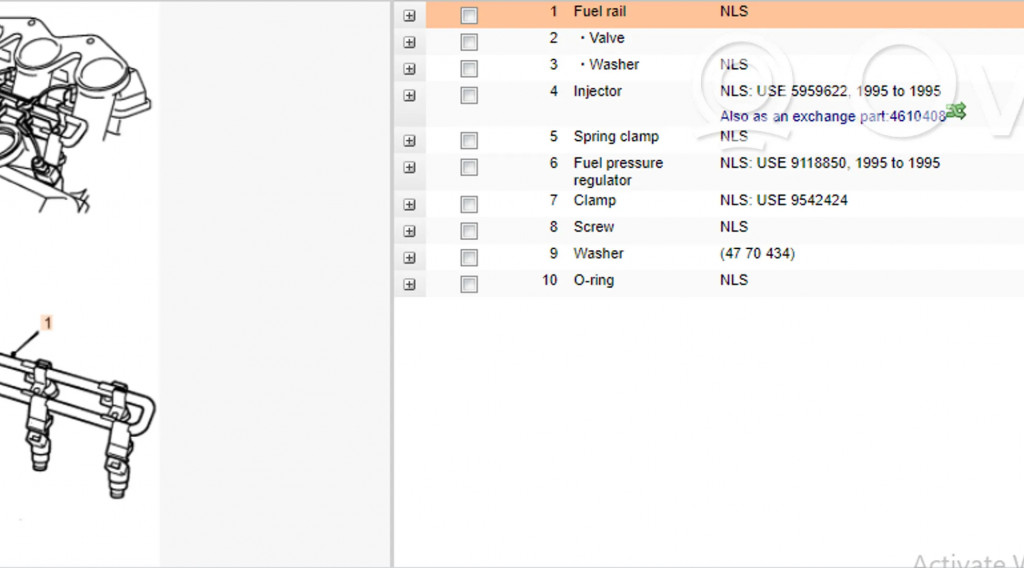
Task: Click the Washer part number (47 70 434)
Action: (x=757, y=253)
